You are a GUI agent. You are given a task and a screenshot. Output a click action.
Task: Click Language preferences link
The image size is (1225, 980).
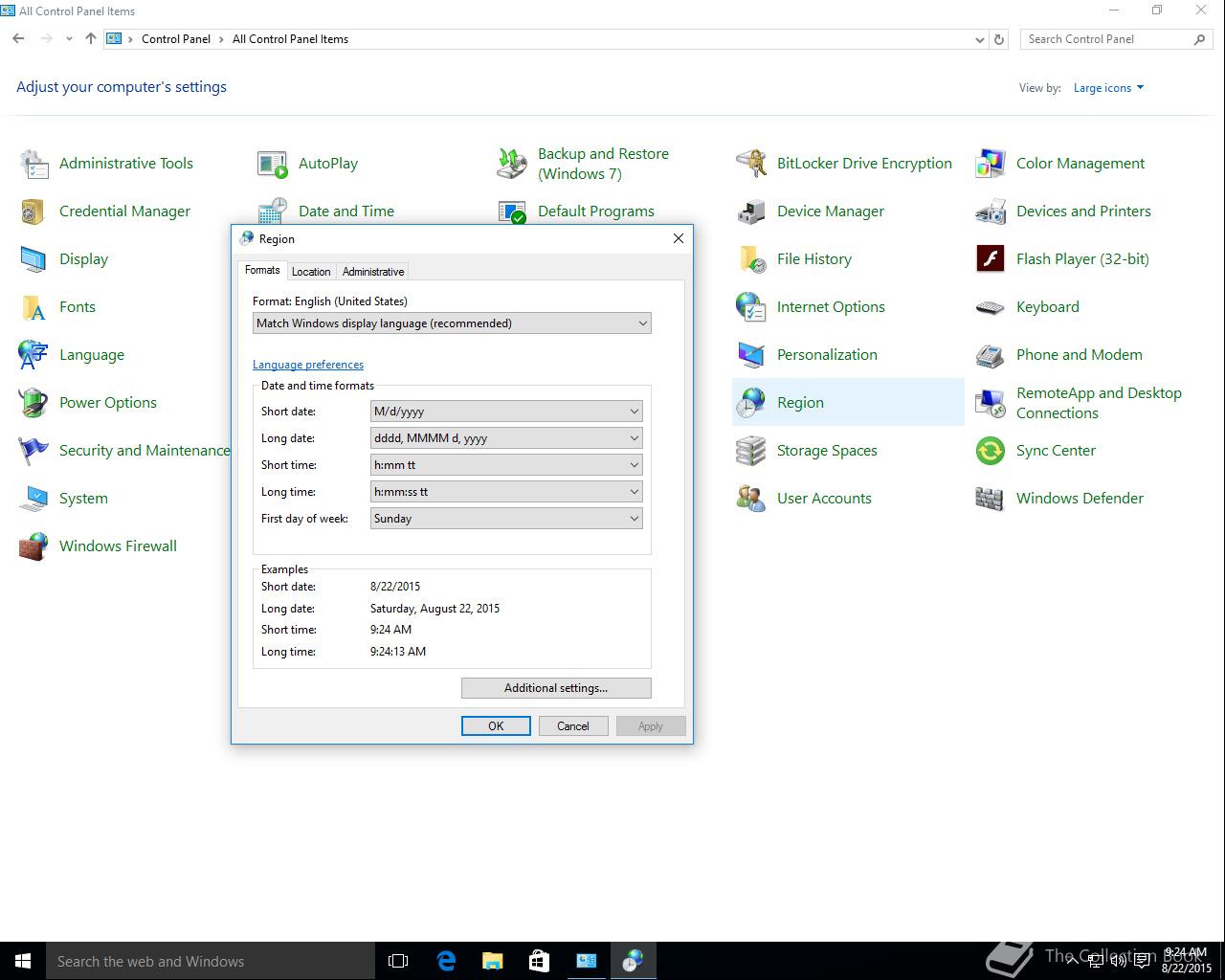pyautogui.click(x=308, y=365)
